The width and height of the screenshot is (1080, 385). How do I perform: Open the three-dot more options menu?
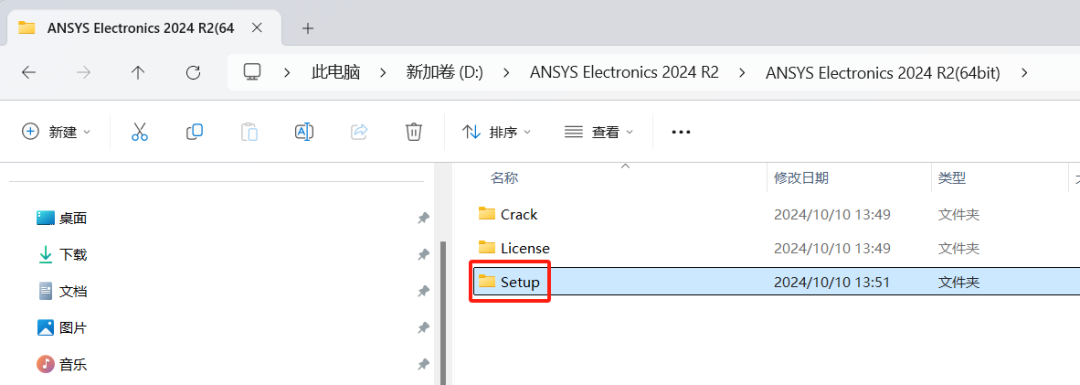point(681,132)
